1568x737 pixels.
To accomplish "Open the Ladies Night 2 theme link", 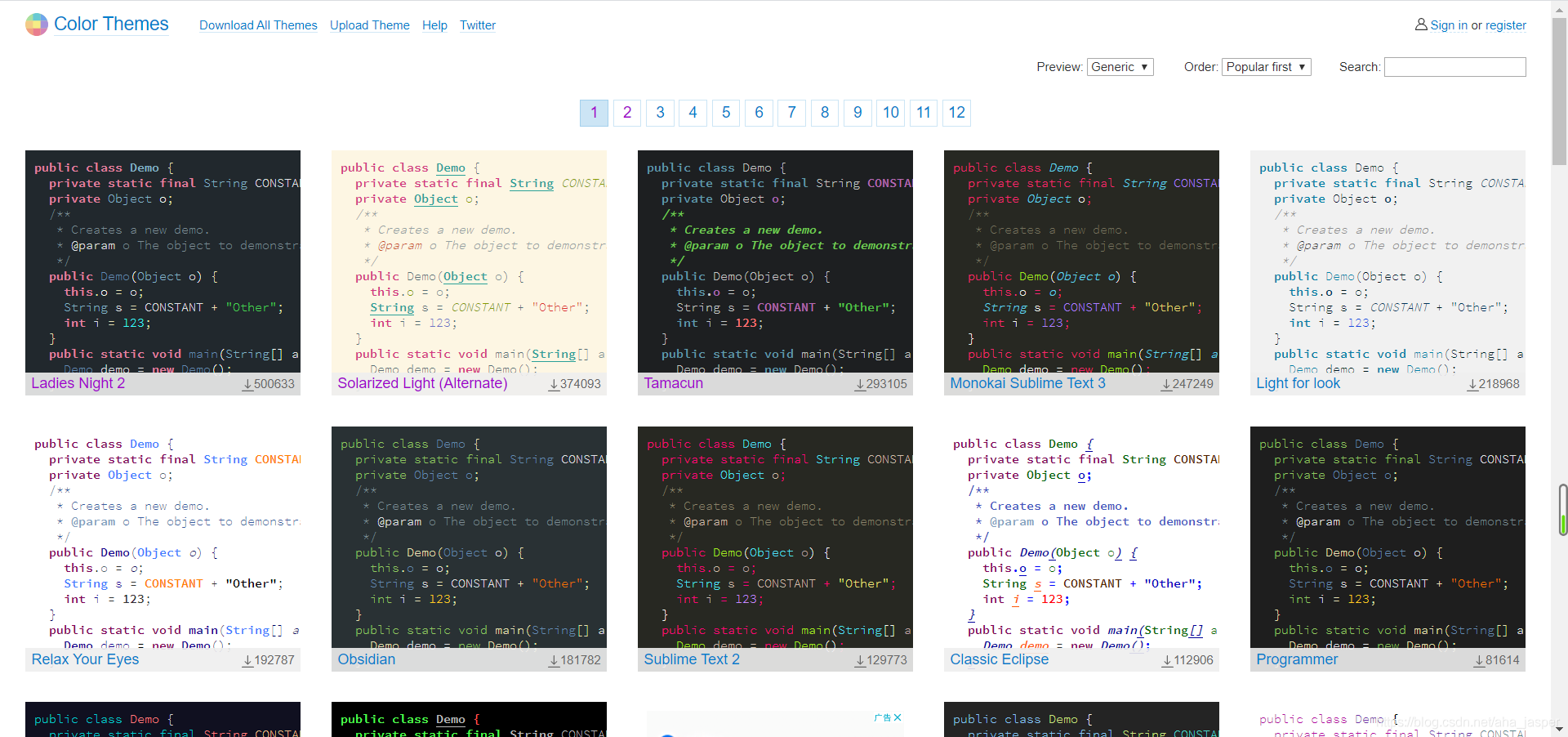I will [x=78, y=383].
